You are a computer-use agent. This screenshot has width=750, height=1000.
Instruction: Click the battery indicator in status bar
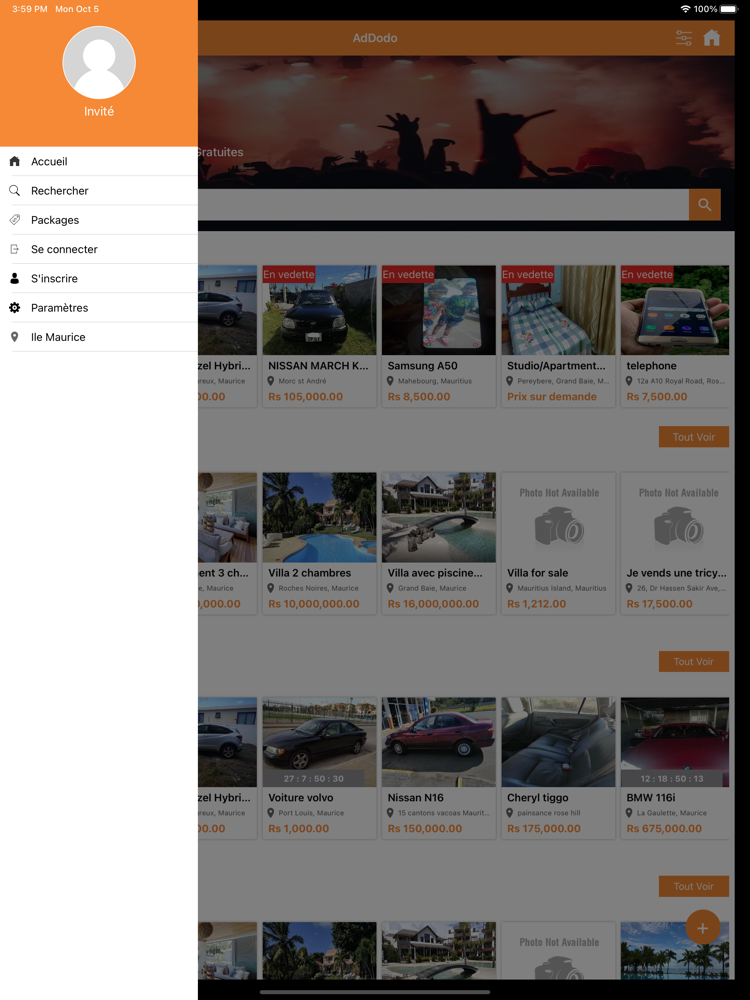click(x=730, y=9)
